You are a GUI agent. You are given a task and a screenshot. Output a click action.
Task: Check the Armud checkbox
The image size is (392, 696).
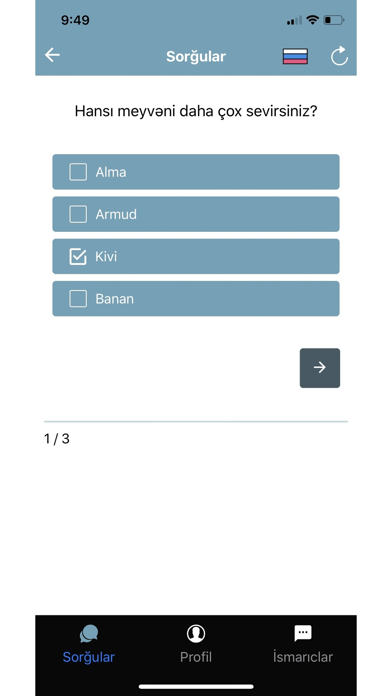(x=78, y=214)
